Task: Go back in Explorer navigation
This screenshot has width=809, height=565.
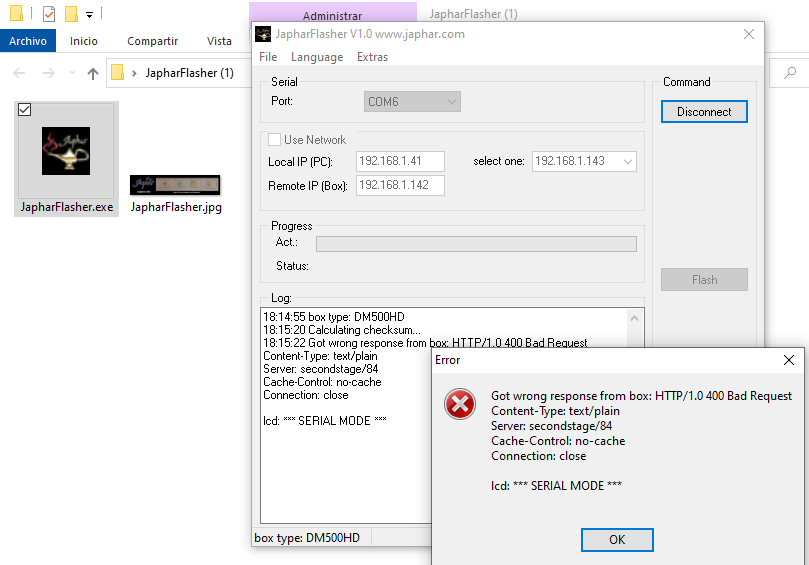Action: [19, 73]
